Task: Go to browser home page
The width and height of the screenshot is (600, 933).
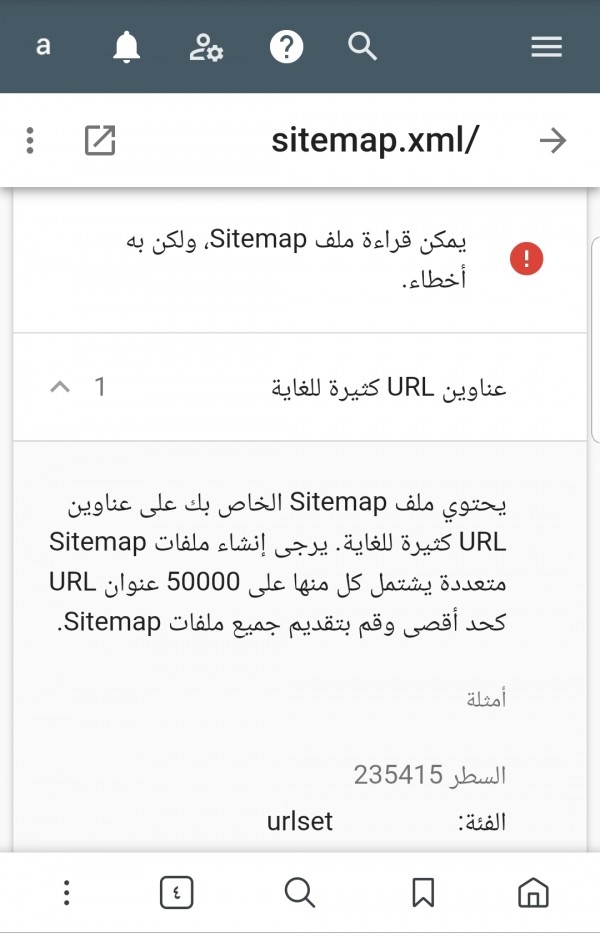Action: tap(534, 892)
